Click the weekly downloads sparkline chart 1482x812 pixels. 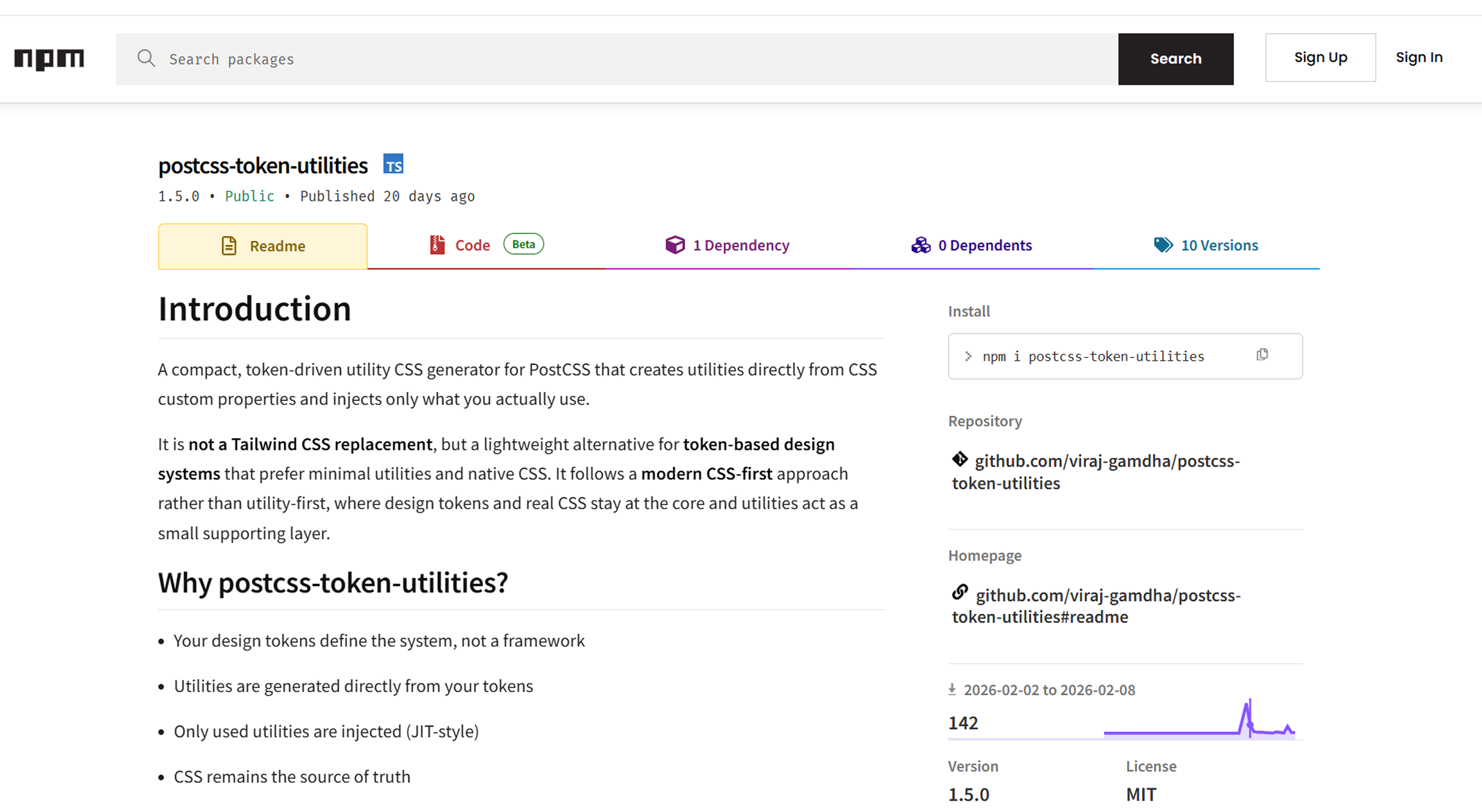[1199, 719]
